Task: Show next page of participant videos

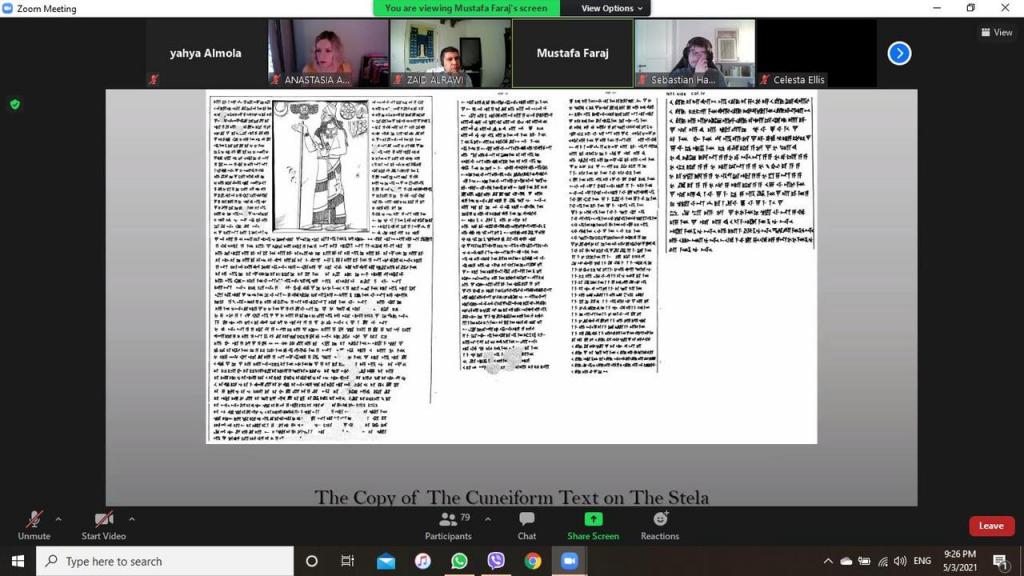Action: coord(899,53)
